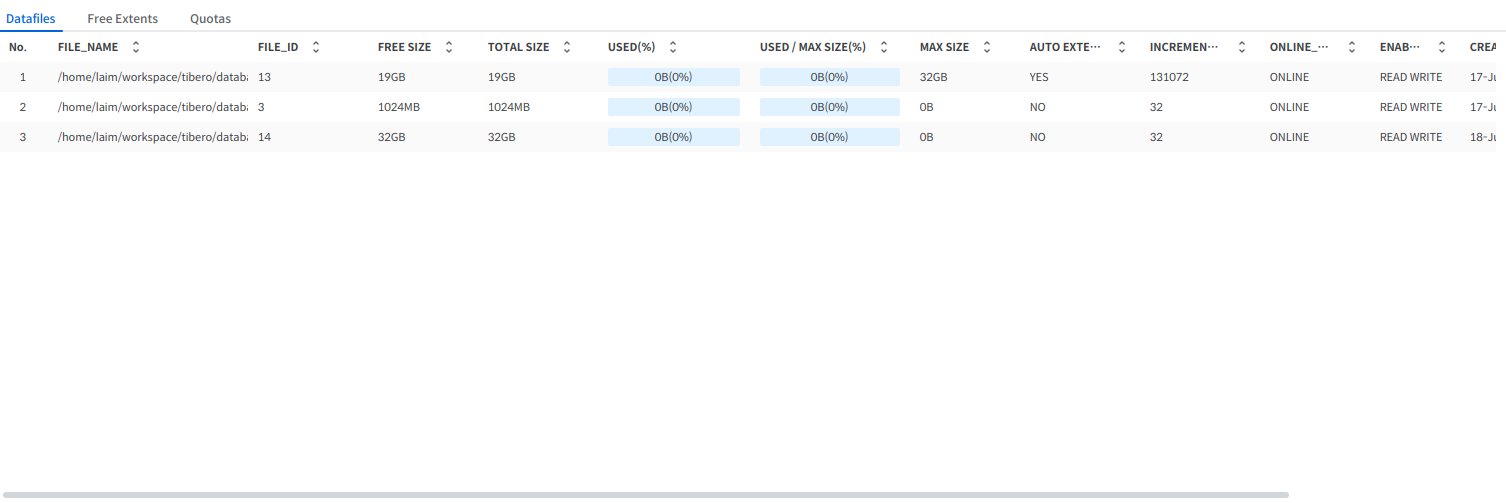Click the FILE_ID sort arrows icon
1506x503 pixels.
316,47
